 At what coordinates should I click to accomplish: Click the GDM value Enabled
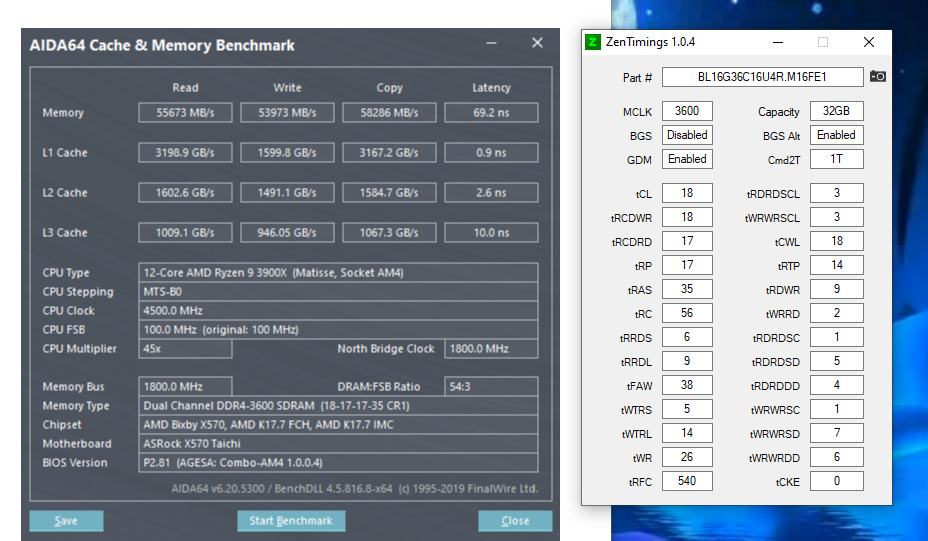pos(687,159)
